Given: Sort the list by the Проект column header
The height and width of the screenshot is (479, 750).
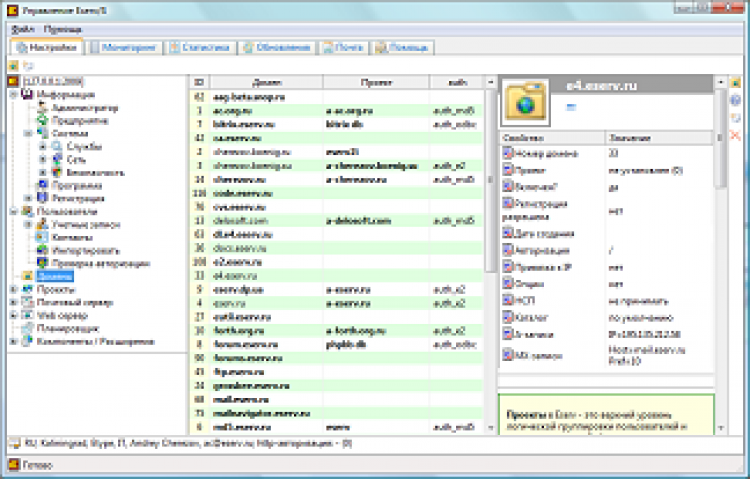Looking at the screenshot, I should pyautogui.click(x=376, y=82).
